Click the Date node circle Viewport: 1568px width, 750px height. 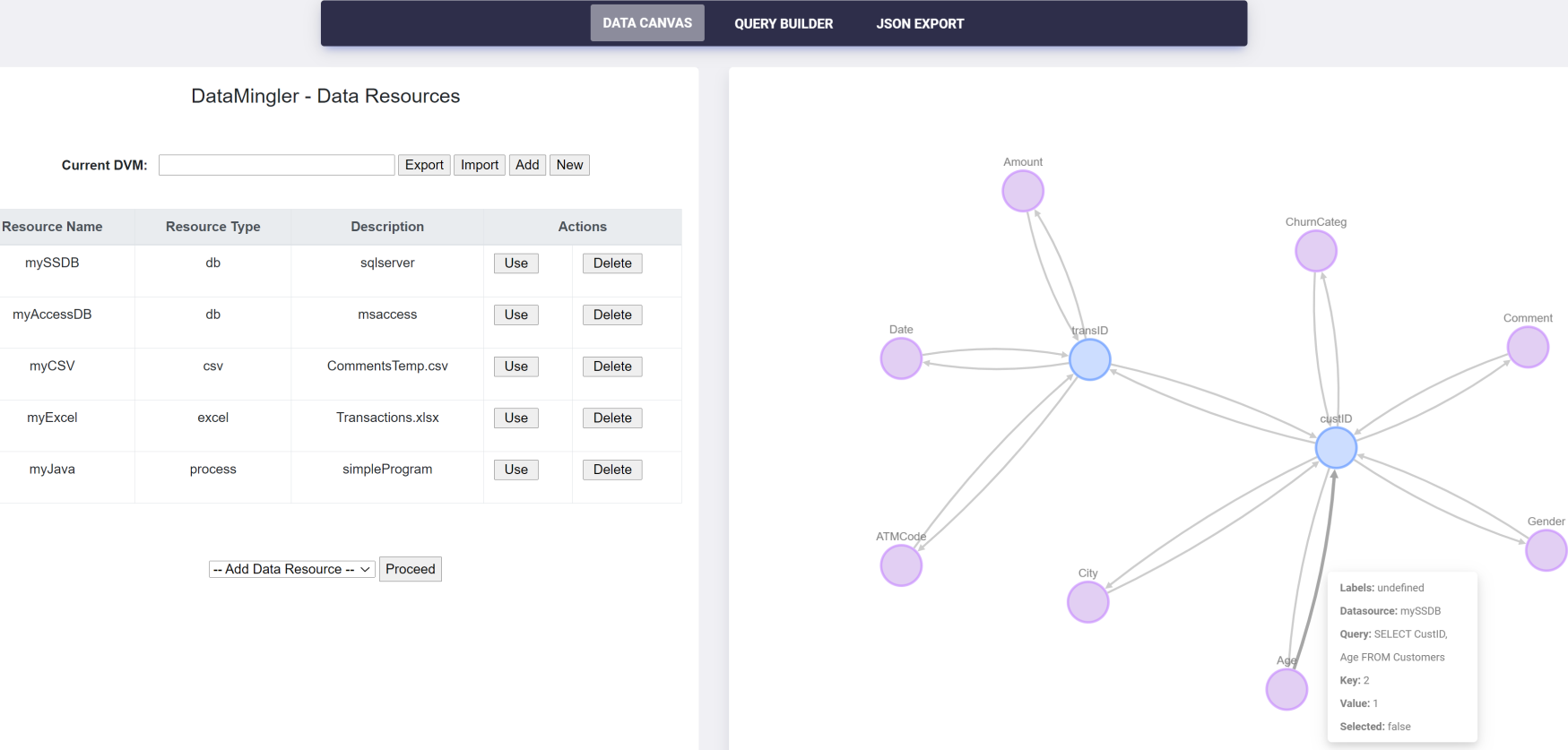(901, 358)
